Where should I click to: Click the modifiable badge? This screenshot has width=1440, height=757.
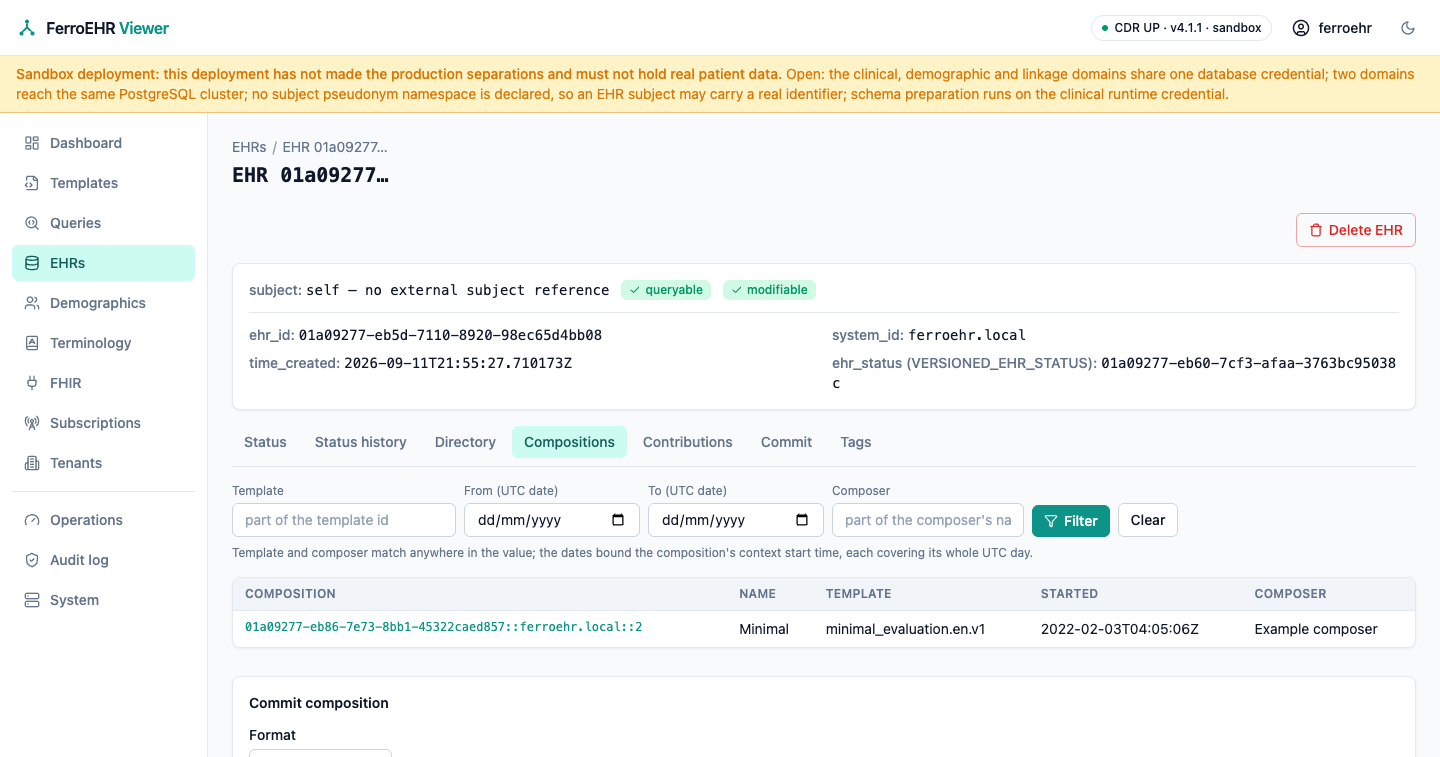[x=769, y=290]
